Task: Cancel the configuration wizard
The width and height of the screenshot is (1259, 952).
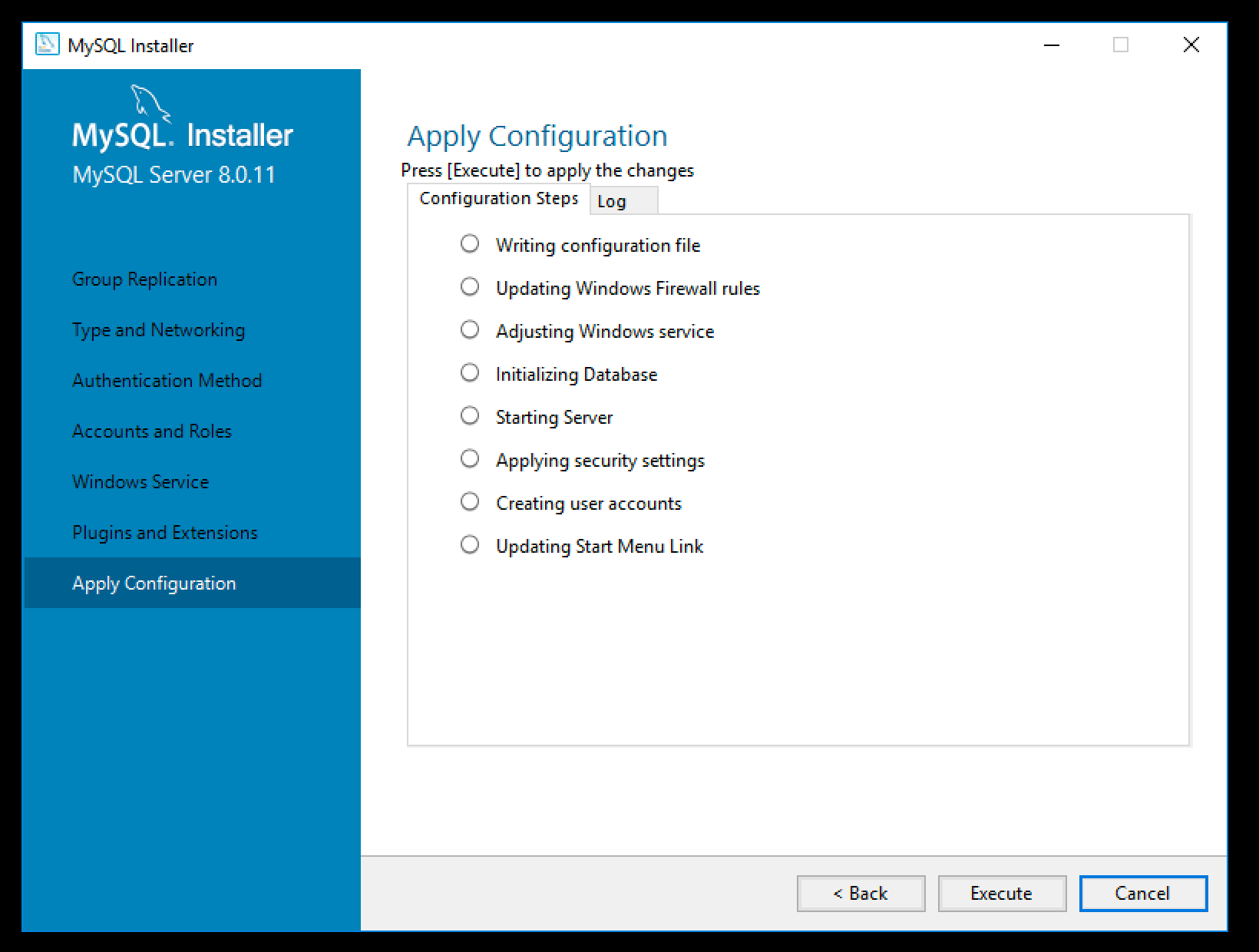Action: 1142,894
